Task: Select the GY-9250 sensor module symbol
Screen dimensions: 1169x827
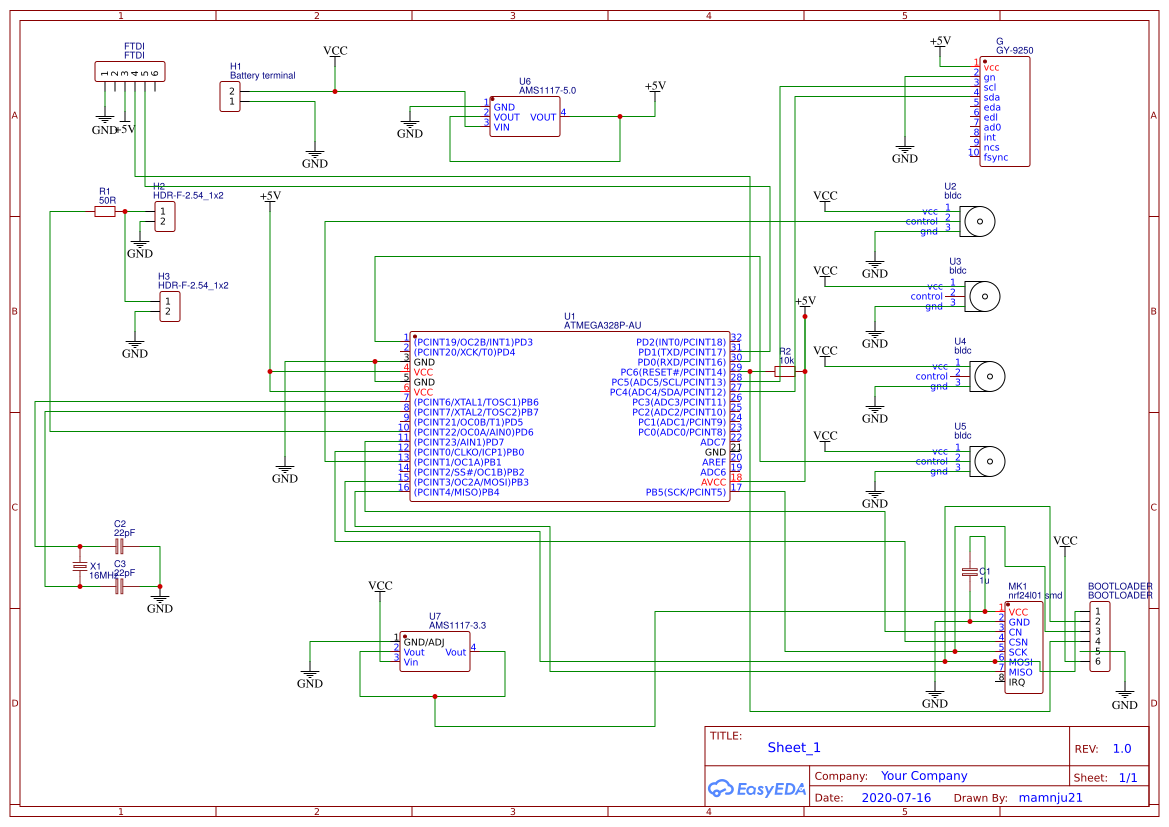Action: click(x=1003, y=110)
